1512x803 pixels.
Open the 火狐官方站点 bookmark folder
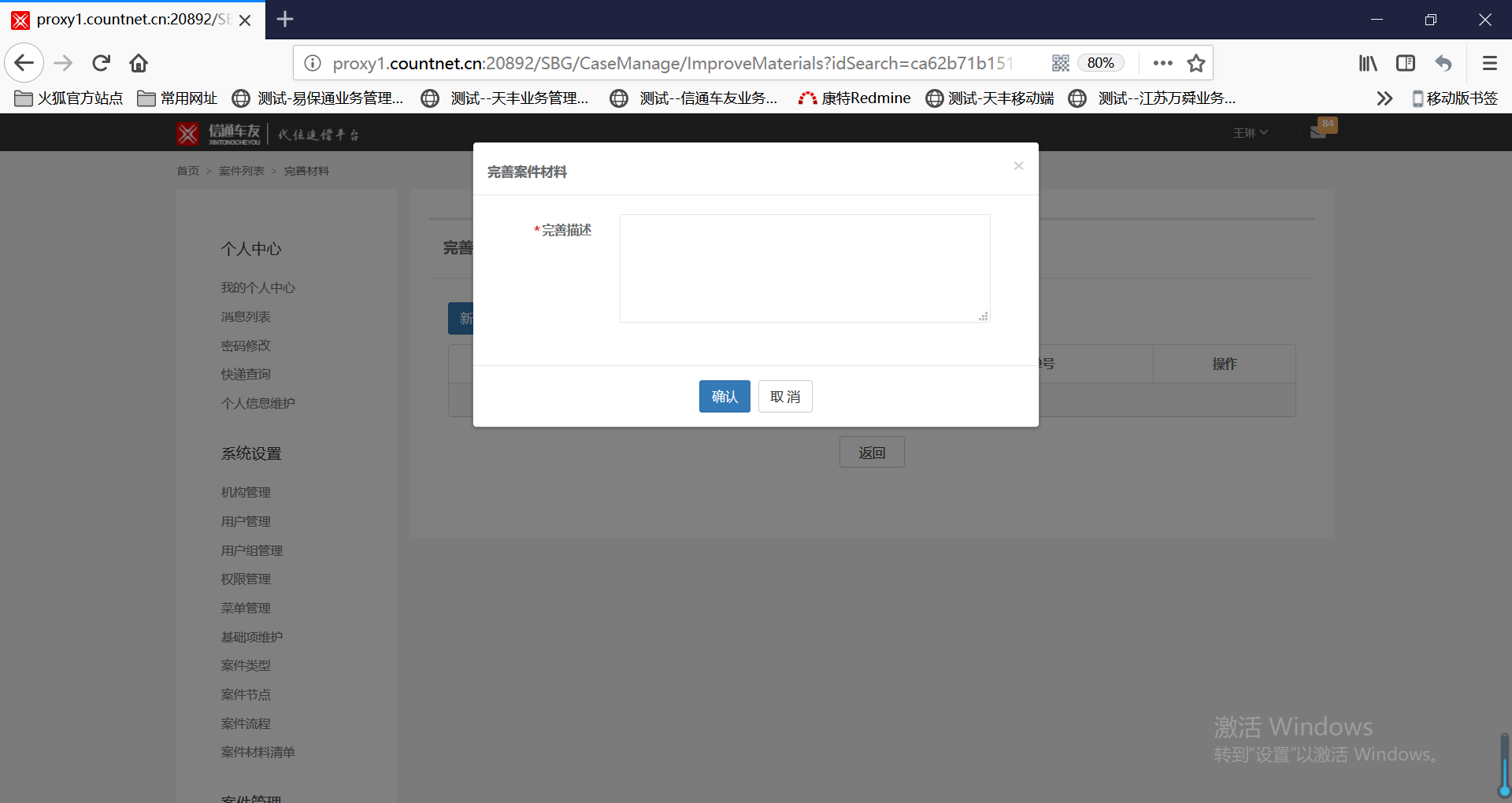(69, 98)
